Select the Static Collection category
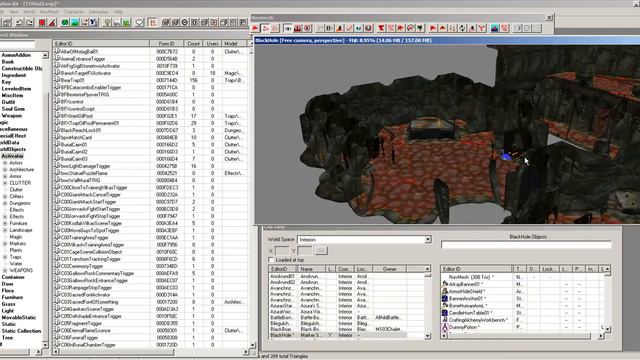640x360 pixels. 21,331
